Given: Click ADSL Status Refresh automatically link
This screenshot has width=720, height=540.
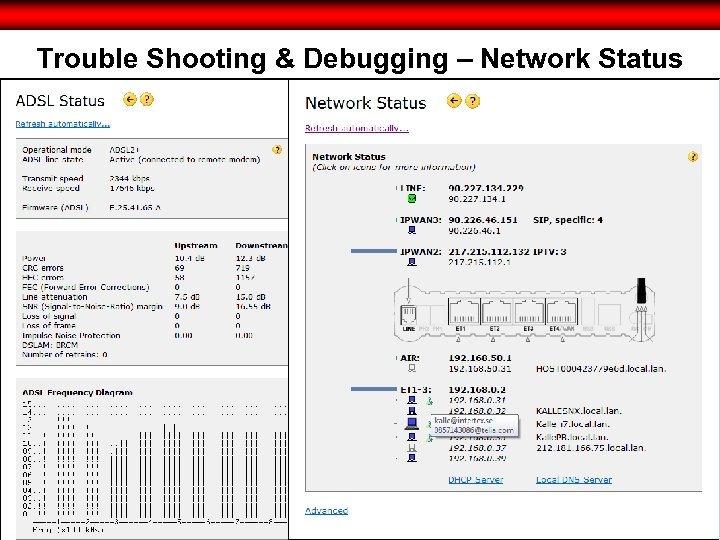Looking at the screenshot, I should [x=62, y=124].
